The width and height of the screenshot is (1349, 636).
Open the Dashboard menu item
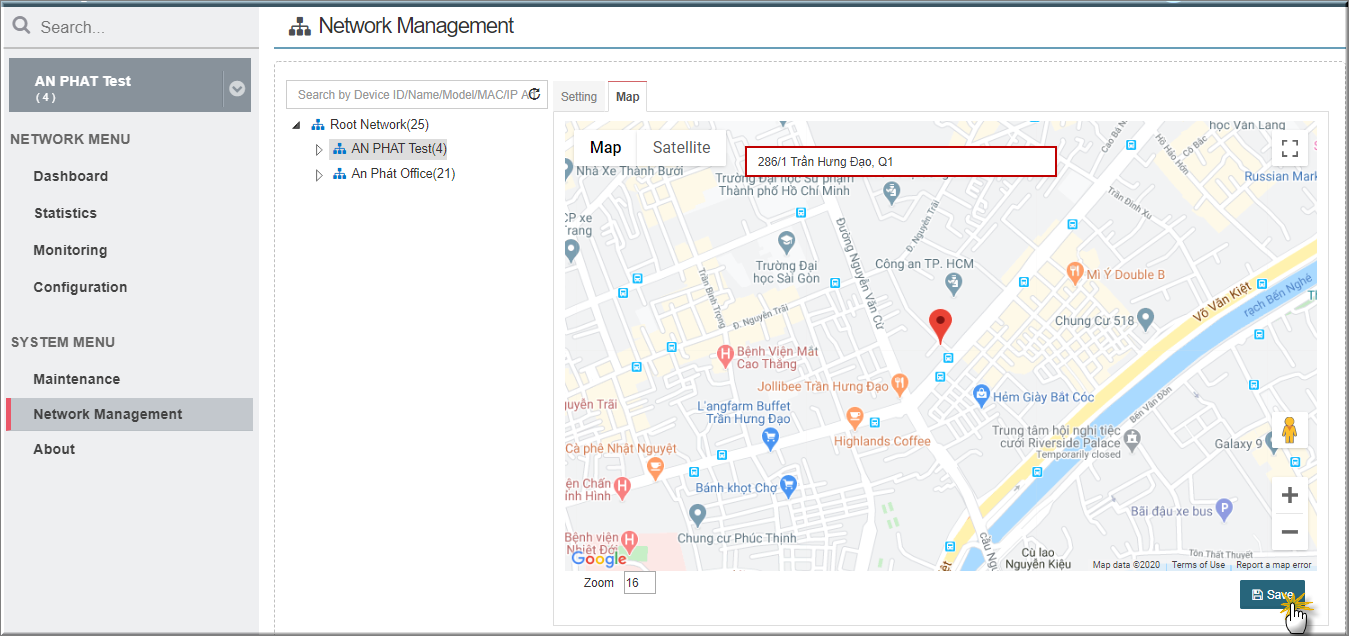[x=70, y=176]
